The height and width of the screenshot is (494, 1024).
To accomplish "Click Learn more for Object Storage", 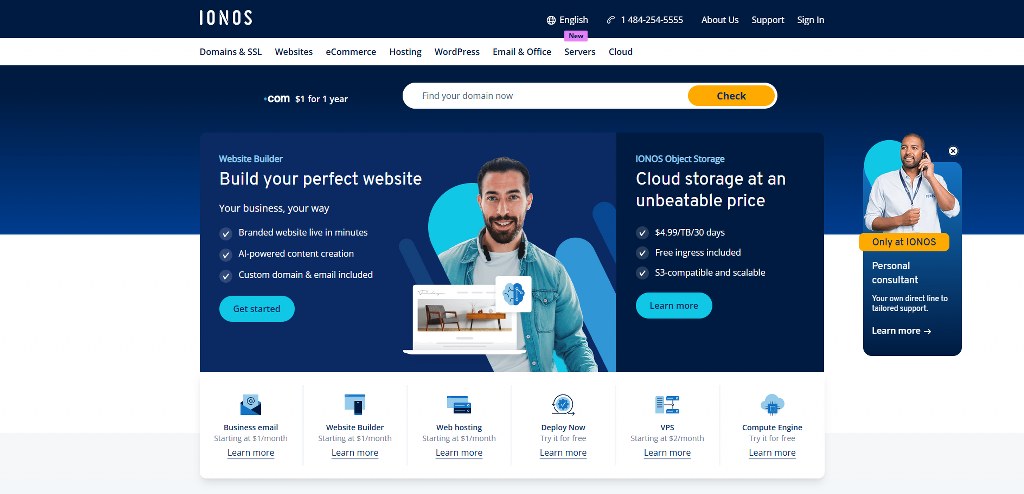I will [673, 306].
